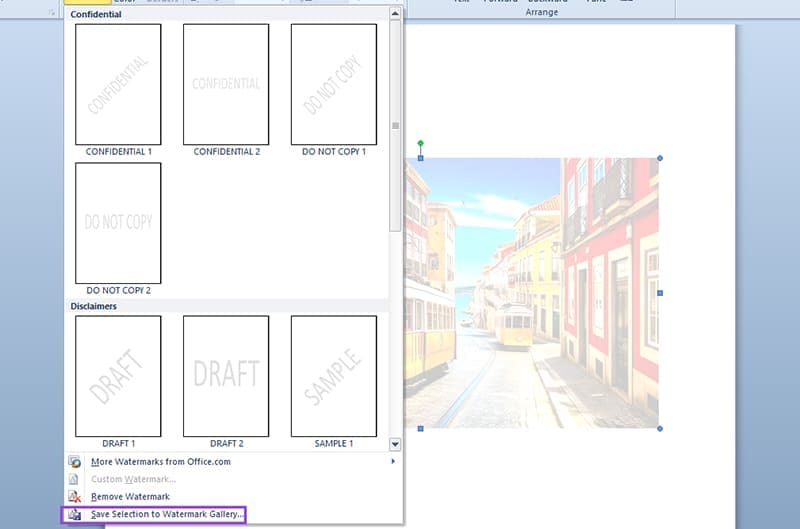Screen dimensions: 800x529
Task: Click the gallery scrollbar down arrow
Action: pos(396,443)
